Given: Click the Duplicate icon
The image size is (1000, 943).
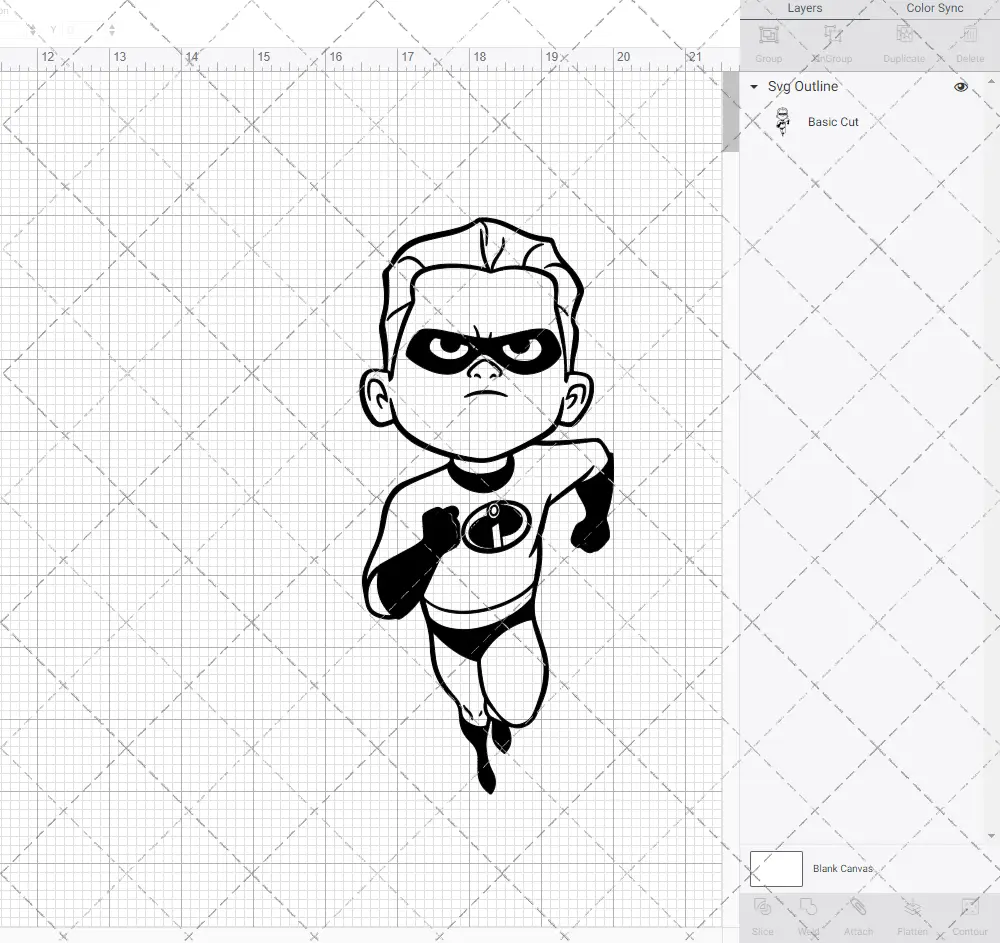Looking at the screenshot, I should (x=903, y=42).
